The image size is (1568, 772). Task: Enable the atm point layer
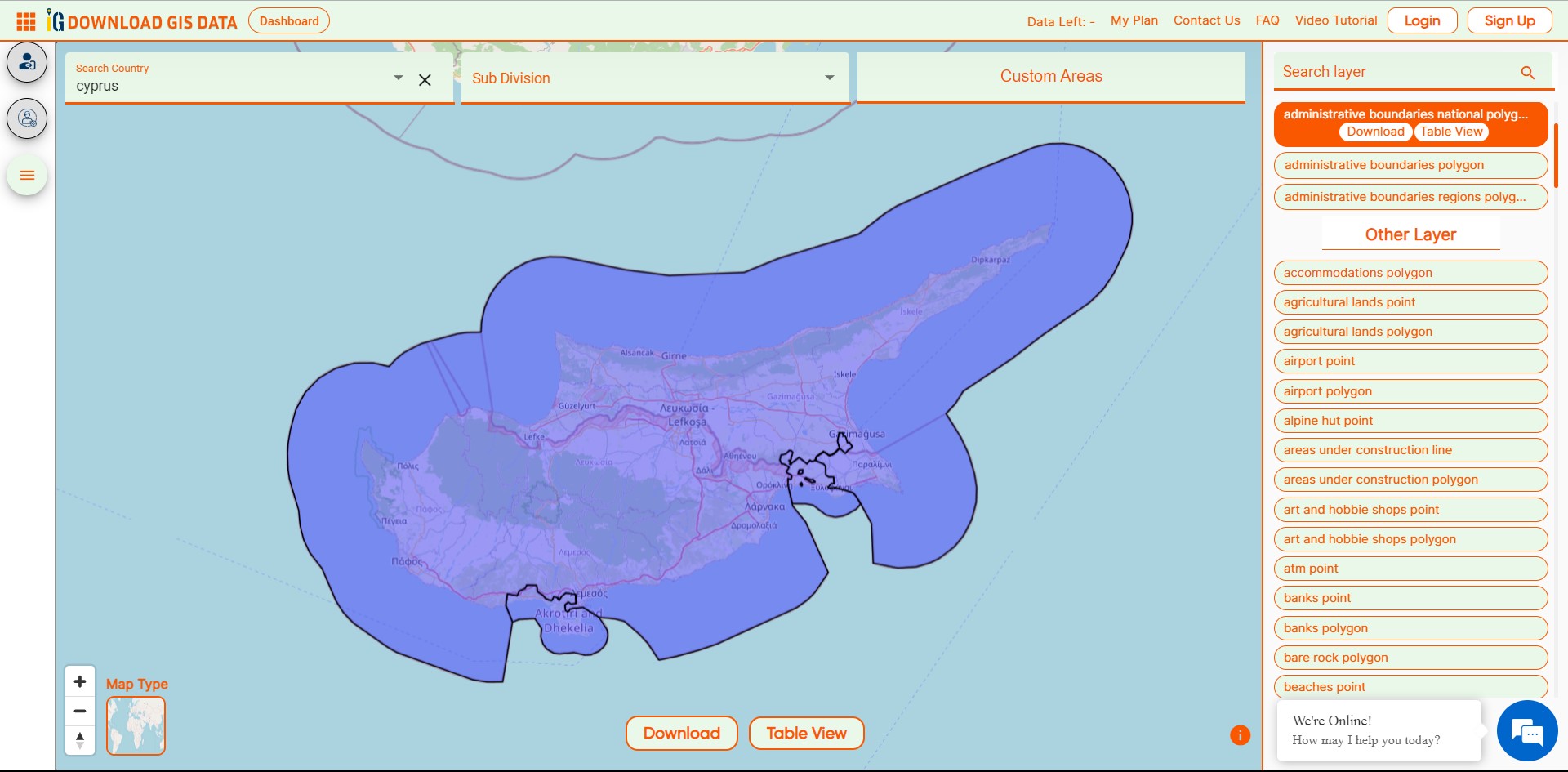(x=1410, y=568)
